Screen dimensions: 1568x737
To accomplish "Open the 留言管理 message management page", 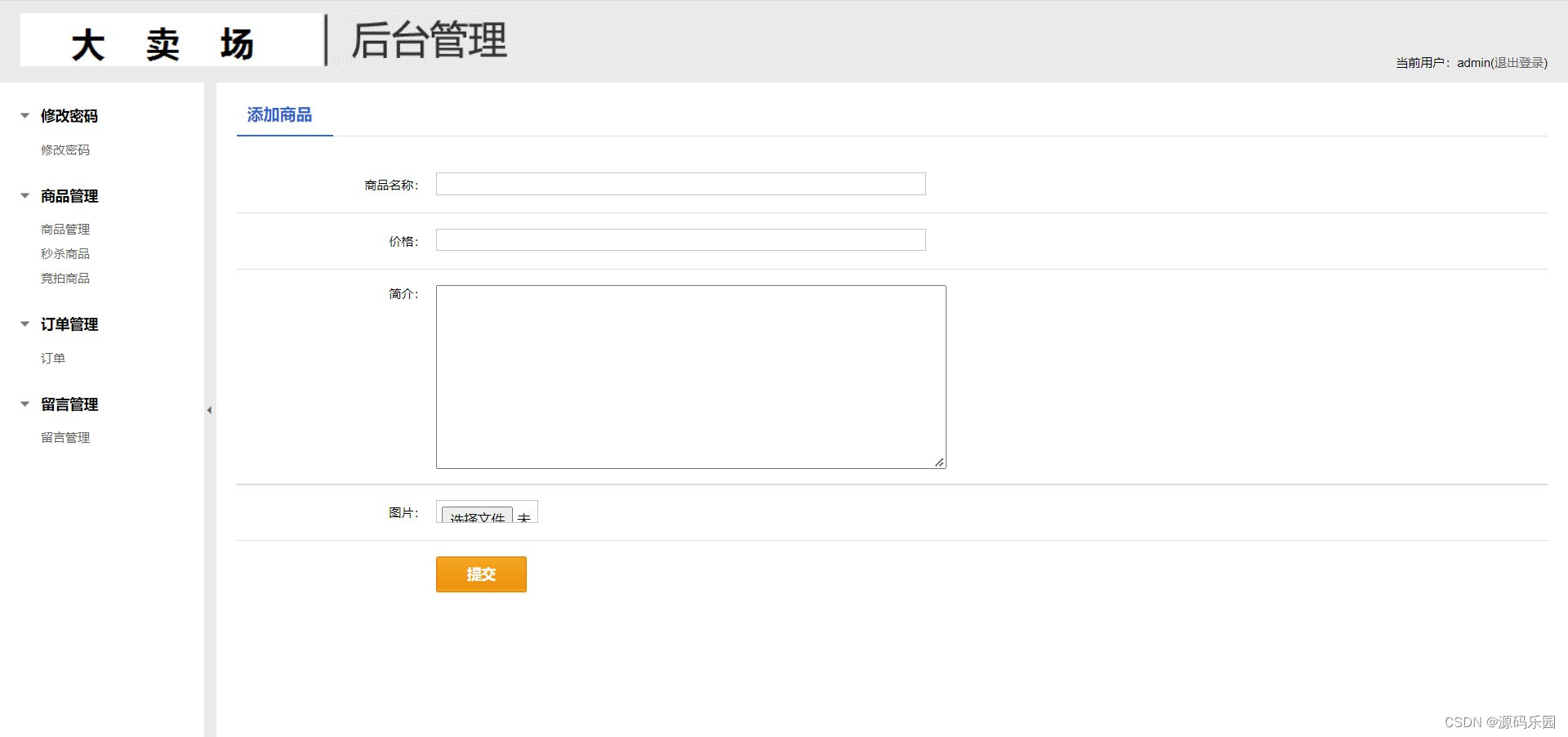I will tap(65, 436).
